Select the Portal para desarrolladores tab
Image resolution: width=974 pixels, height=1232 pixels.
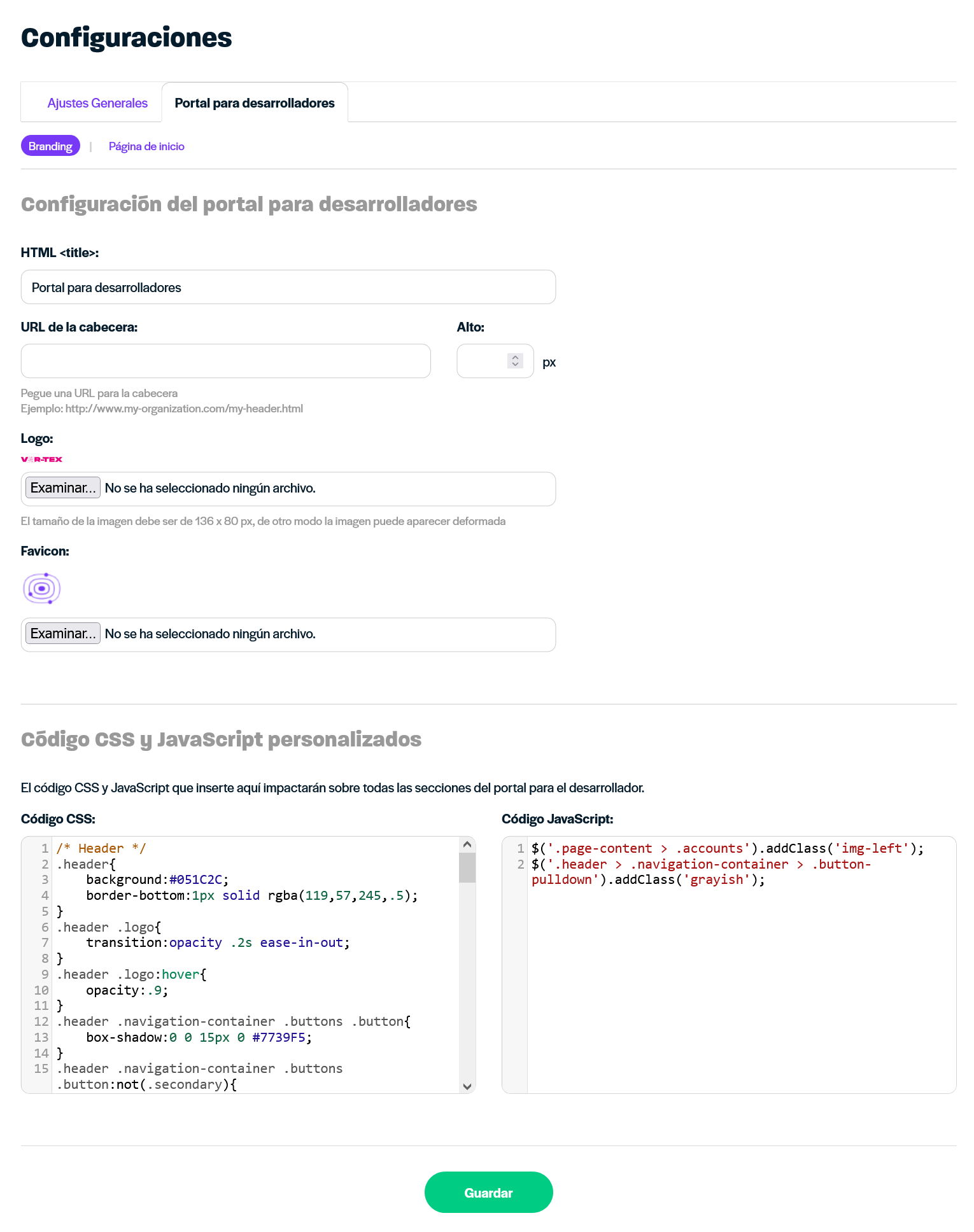pos(255,103)
